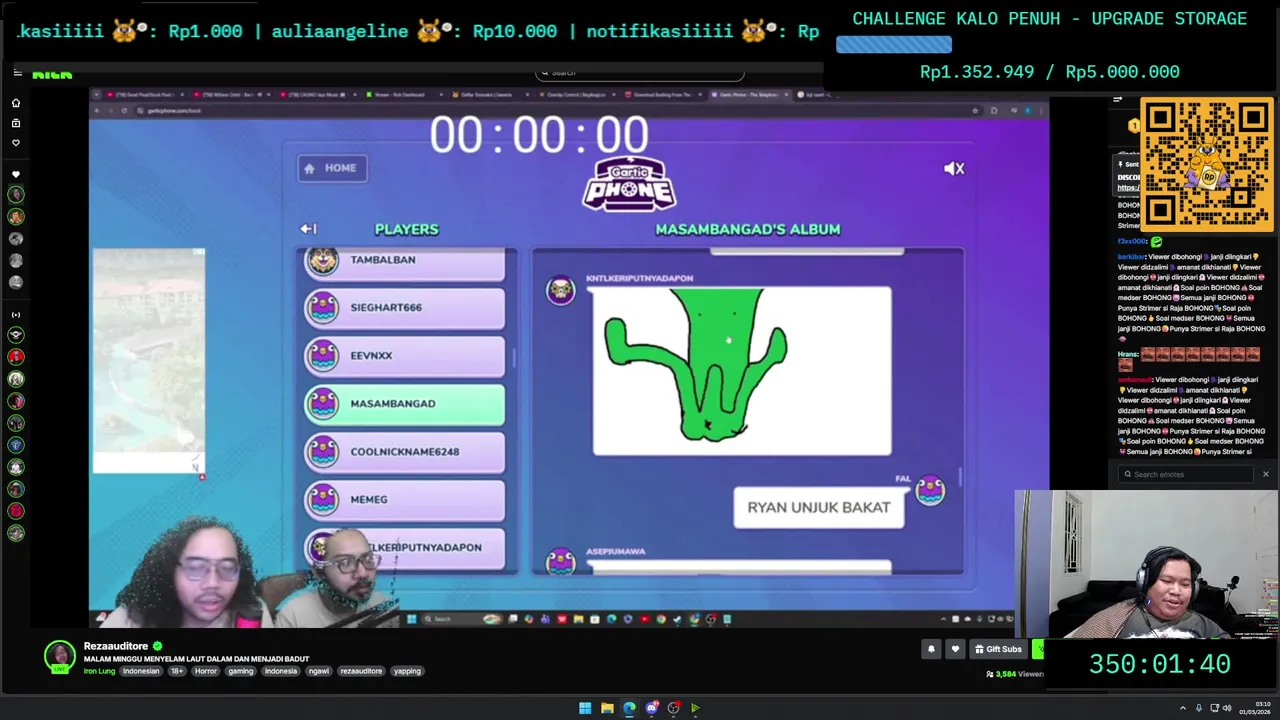The height and width of the screenshot is (720, 1280).
Task: Select player COOLNICKNAME6248 in the list
Action: click(x=405, y=452)
